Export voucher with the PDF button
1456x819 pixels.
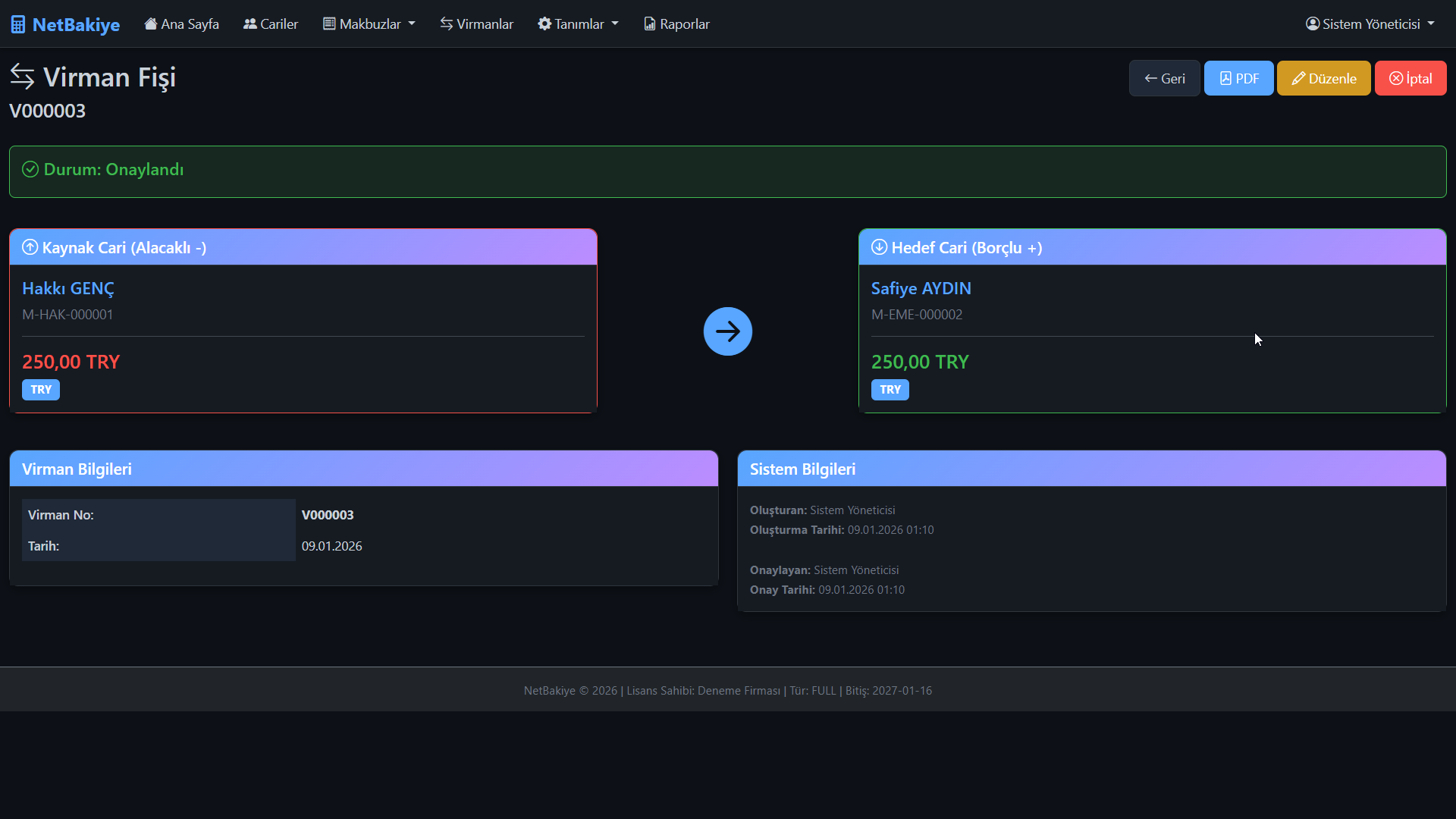1238,78
